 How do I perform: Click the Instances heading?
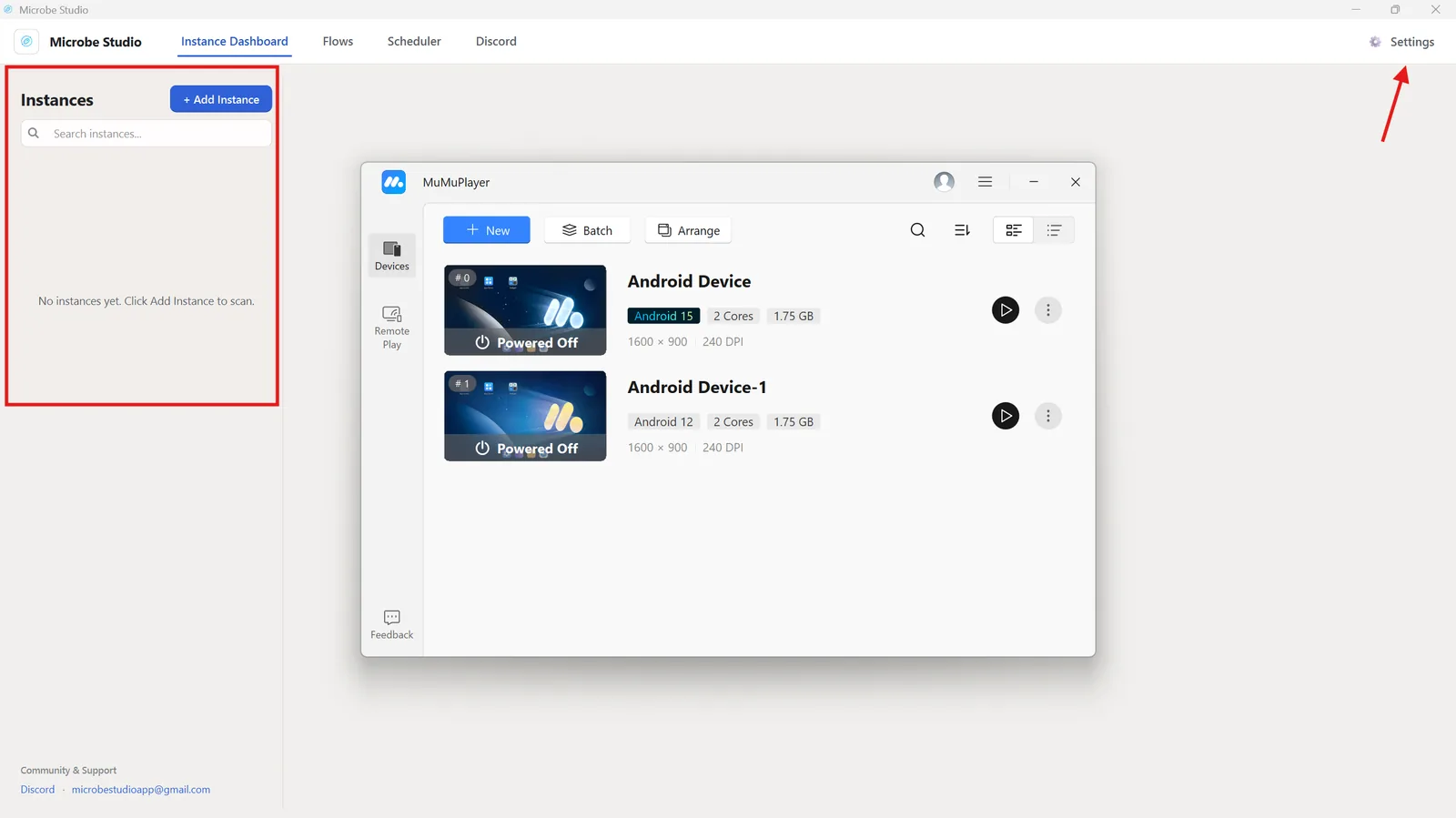57,100
